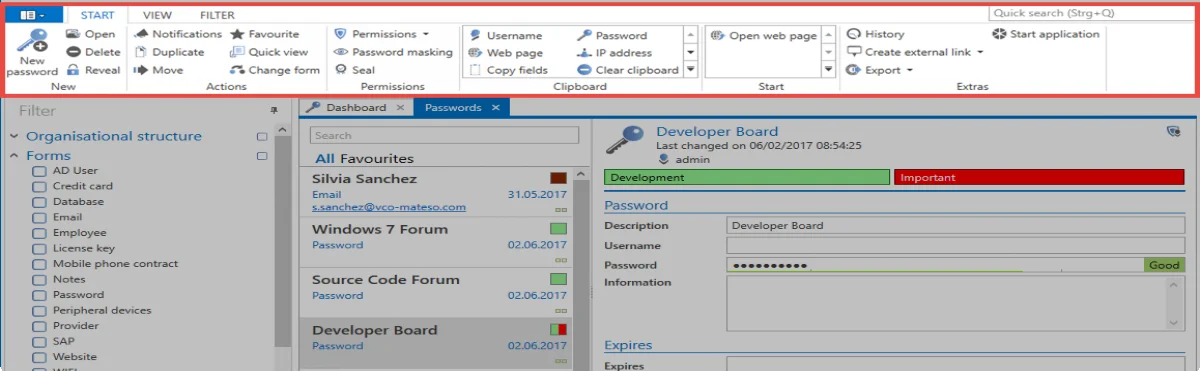Mark entry with Favourite star icon

[236, 34]
